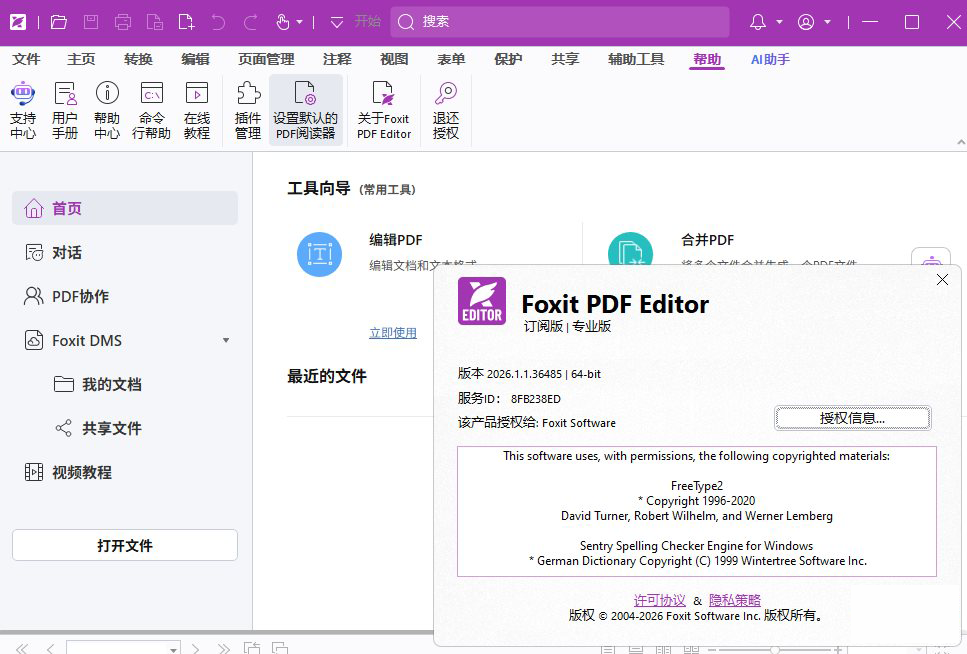Open the user account icon
The width and height of the screenshot is (967, 654).
(806, 22)
